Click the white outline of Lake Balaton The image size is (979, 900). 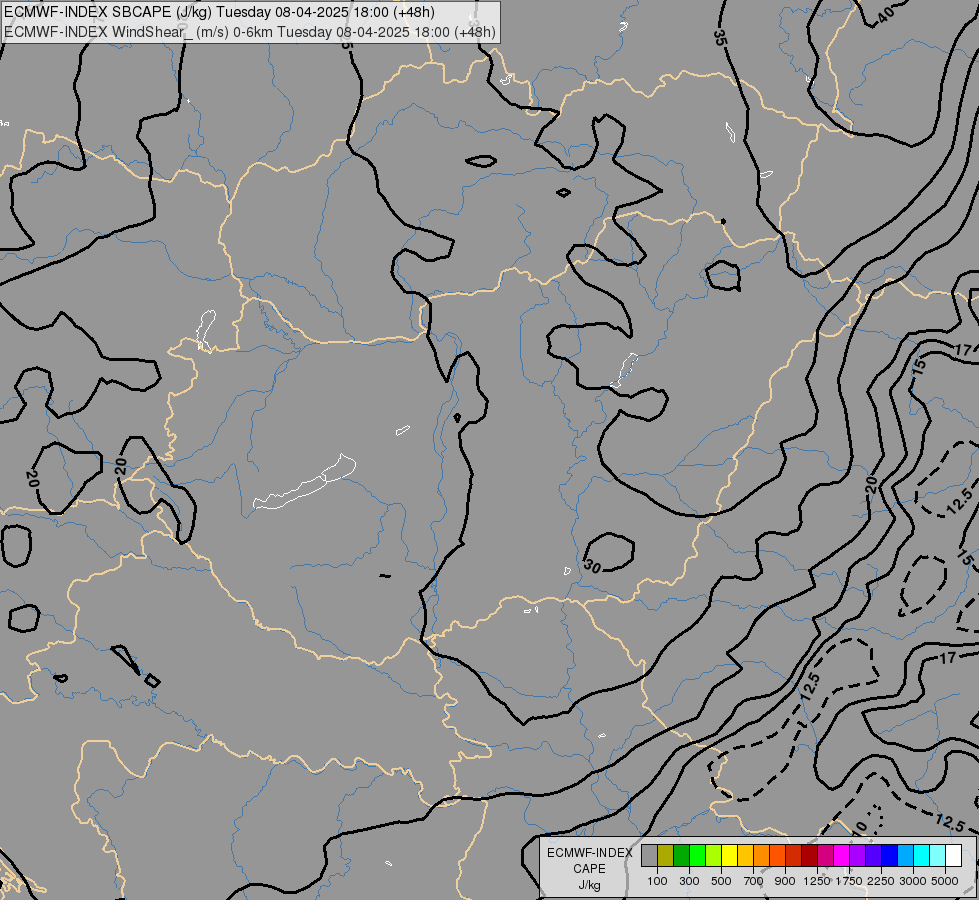pos(305,482)
